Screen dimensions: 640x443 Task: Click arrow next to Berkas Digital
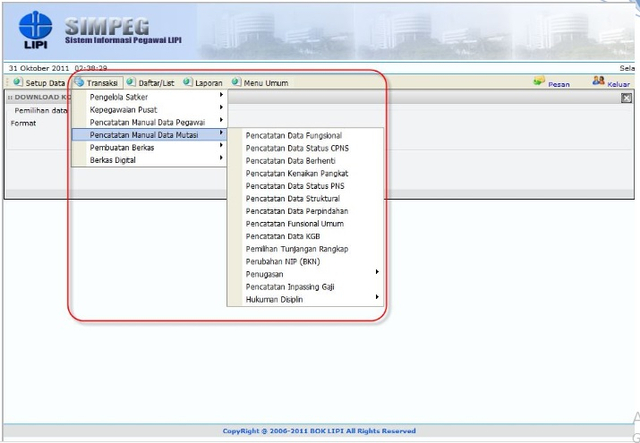(221, 158)
